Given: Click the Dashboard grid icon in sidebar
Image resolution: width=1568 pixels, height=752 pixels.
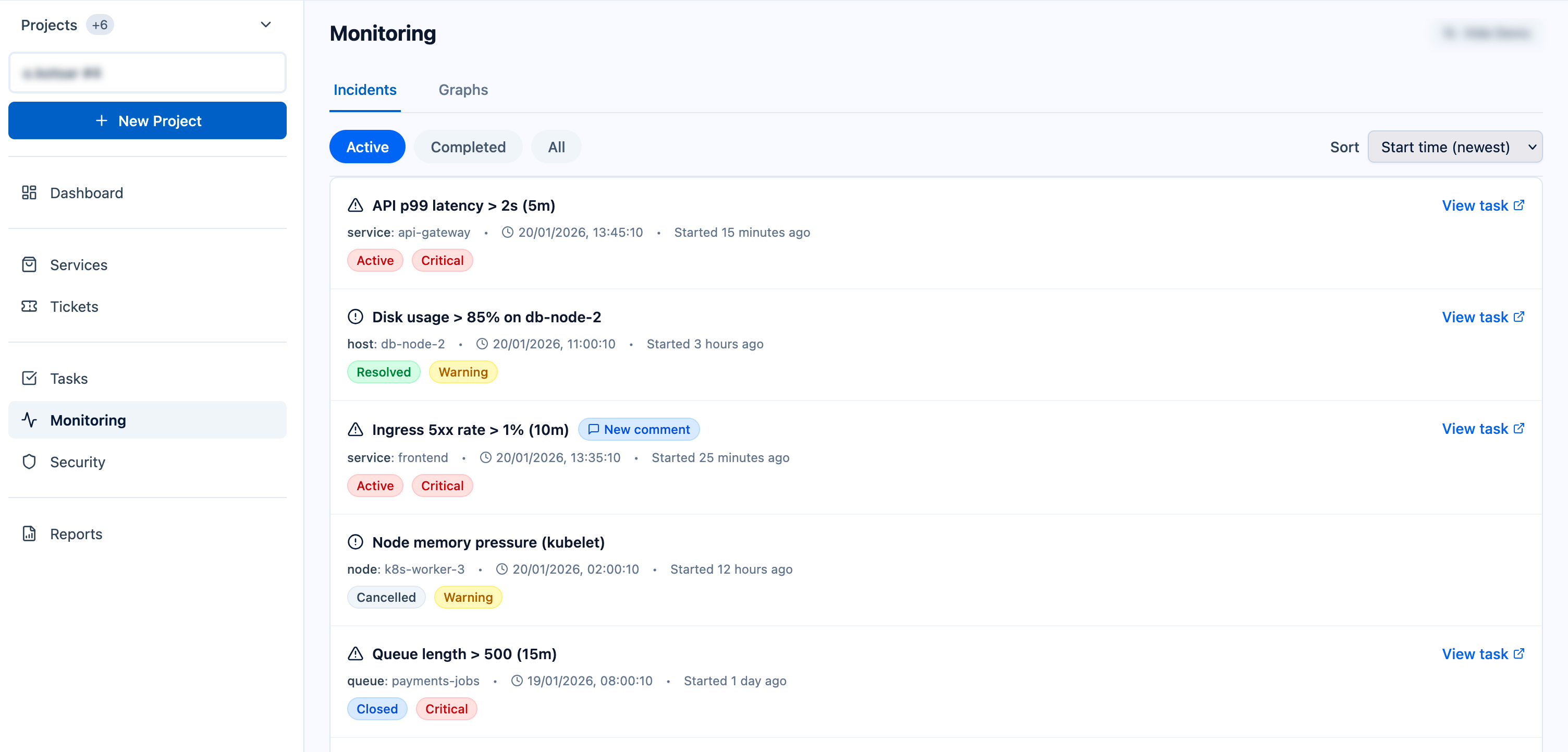Looking at the screenshot, I should click(29, 193).
